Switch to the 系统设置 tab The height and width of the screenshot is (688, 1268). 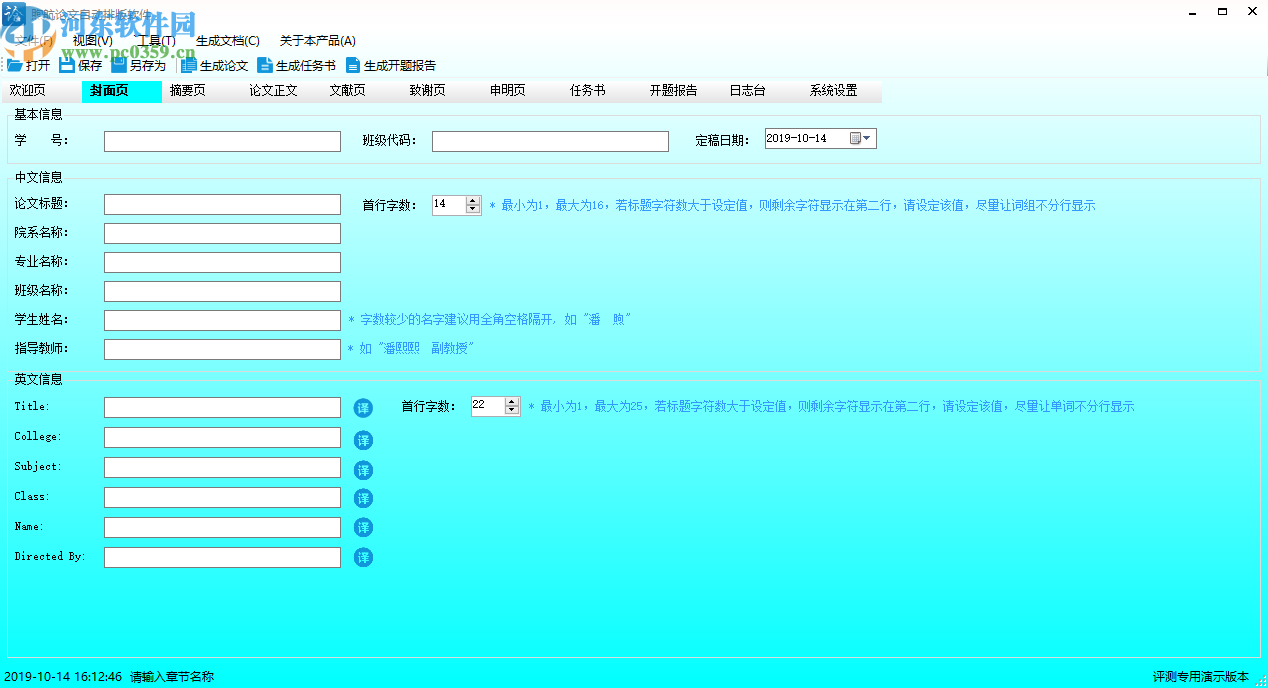(x=841, y=91)
